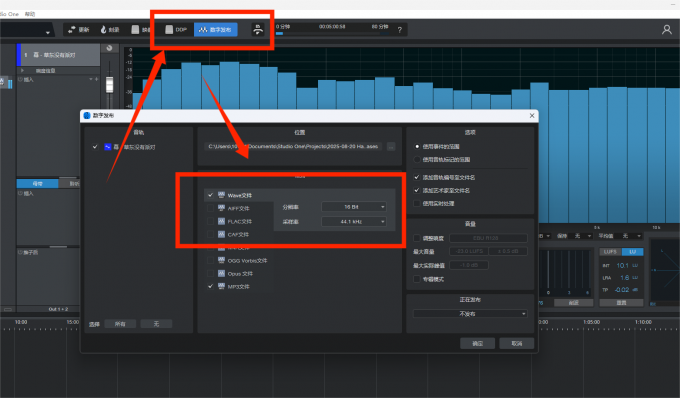Select the second range radio button in options
The image size is (680, 398).
click(x=417, y=160)
